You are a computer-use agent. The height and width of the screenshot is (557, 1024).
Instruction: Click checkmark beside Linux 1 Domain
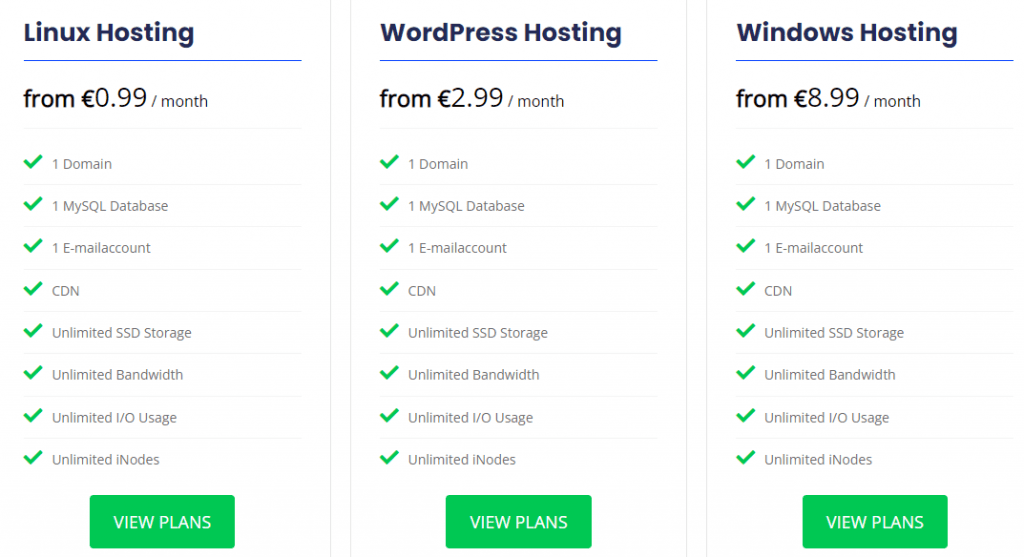pyautogui.click(x=33, y=162)
